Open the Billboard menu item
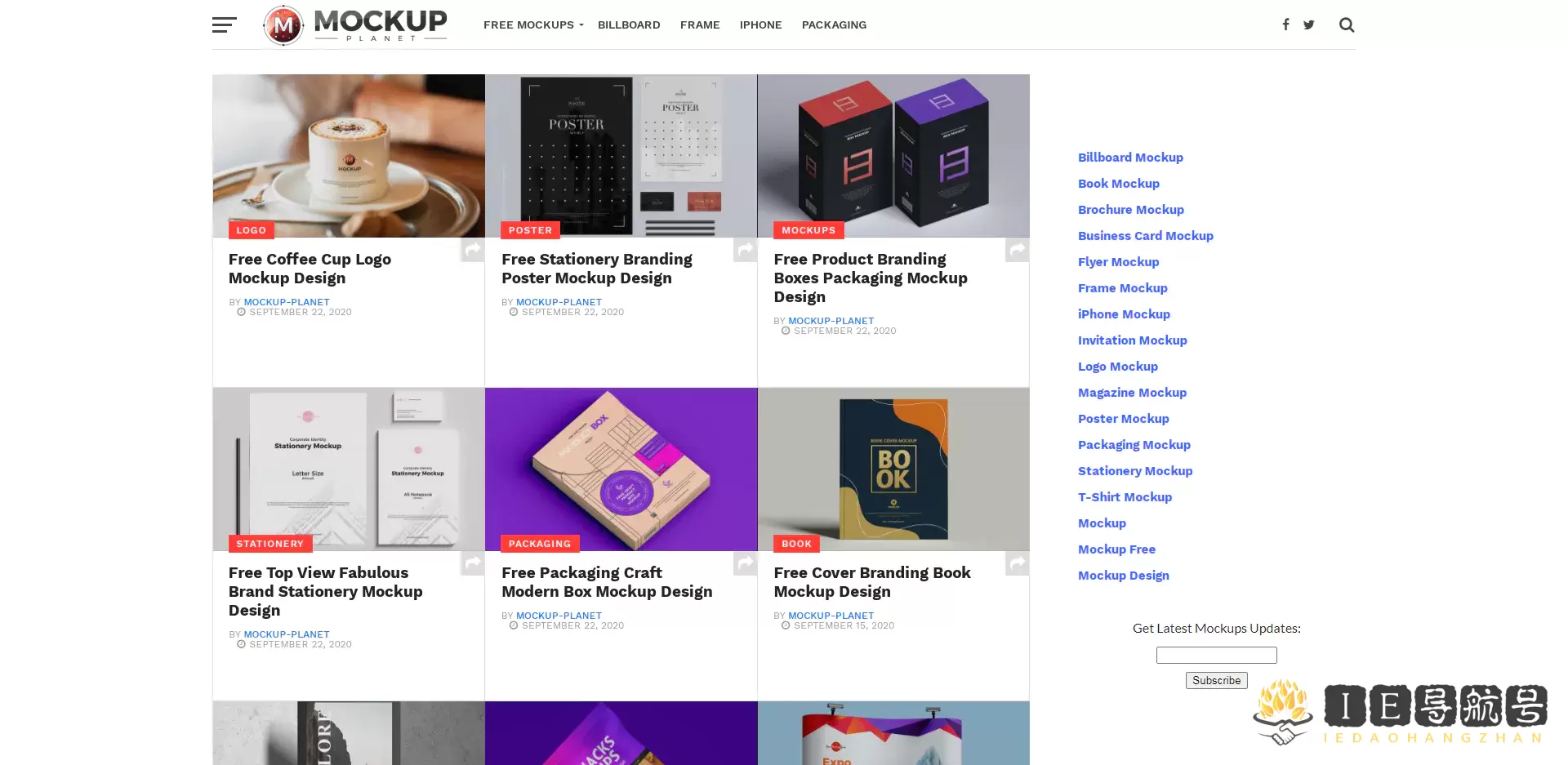 [629, 25]
